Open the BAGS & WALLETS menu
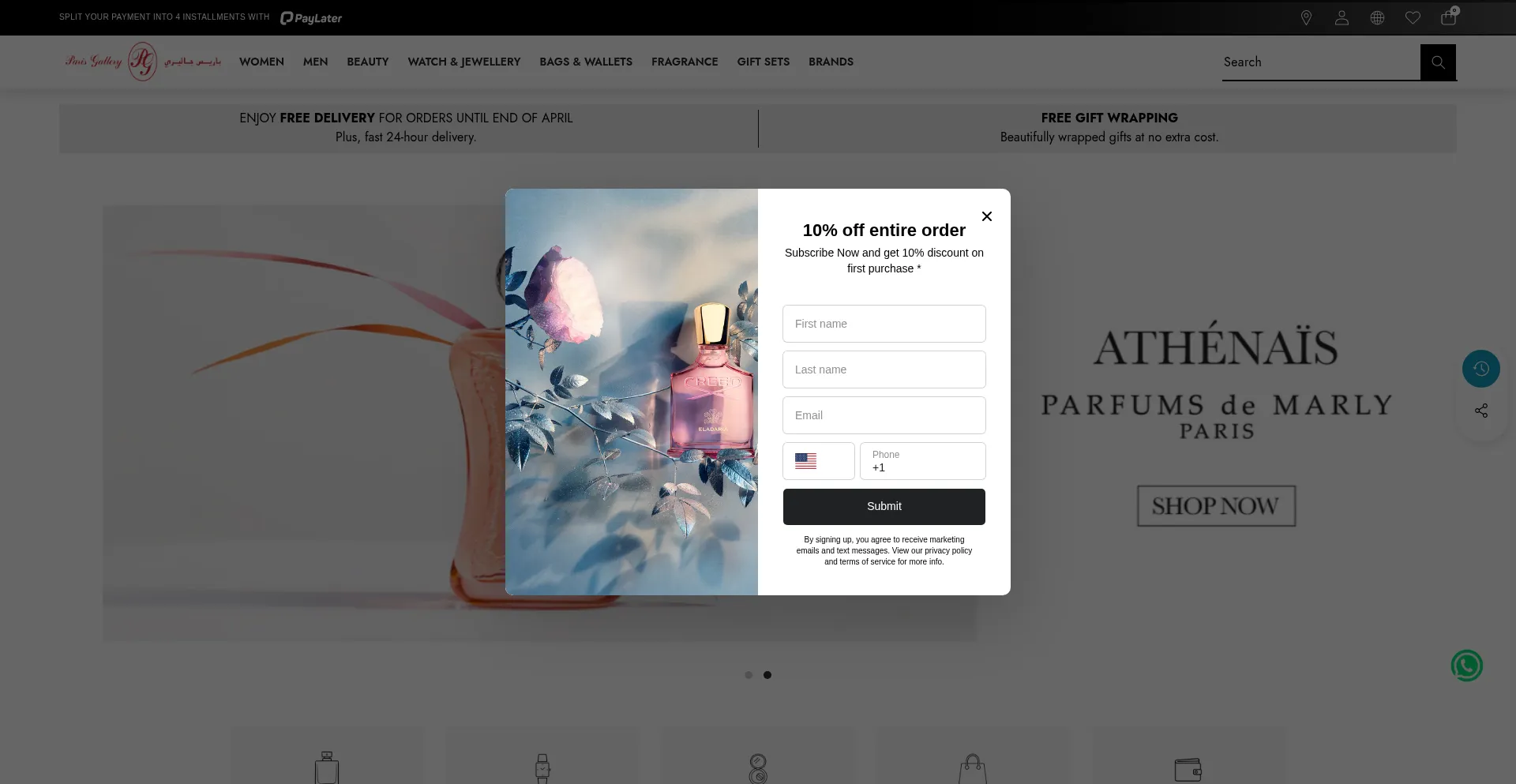This screenshot has height=784, width=1516. tap(586, 62)
